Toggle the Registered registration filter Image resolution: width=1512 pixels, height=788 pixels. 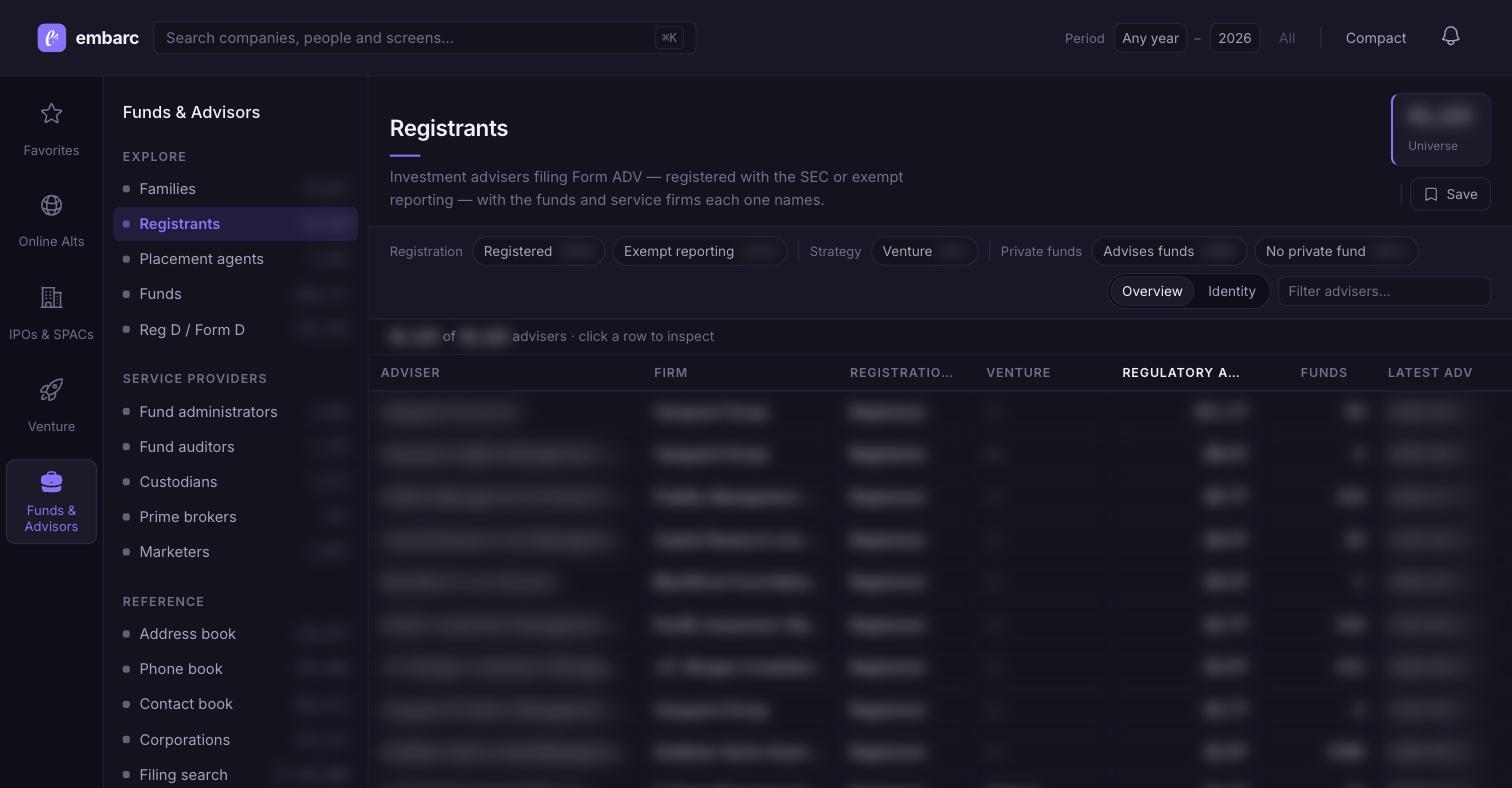[538, 251]
